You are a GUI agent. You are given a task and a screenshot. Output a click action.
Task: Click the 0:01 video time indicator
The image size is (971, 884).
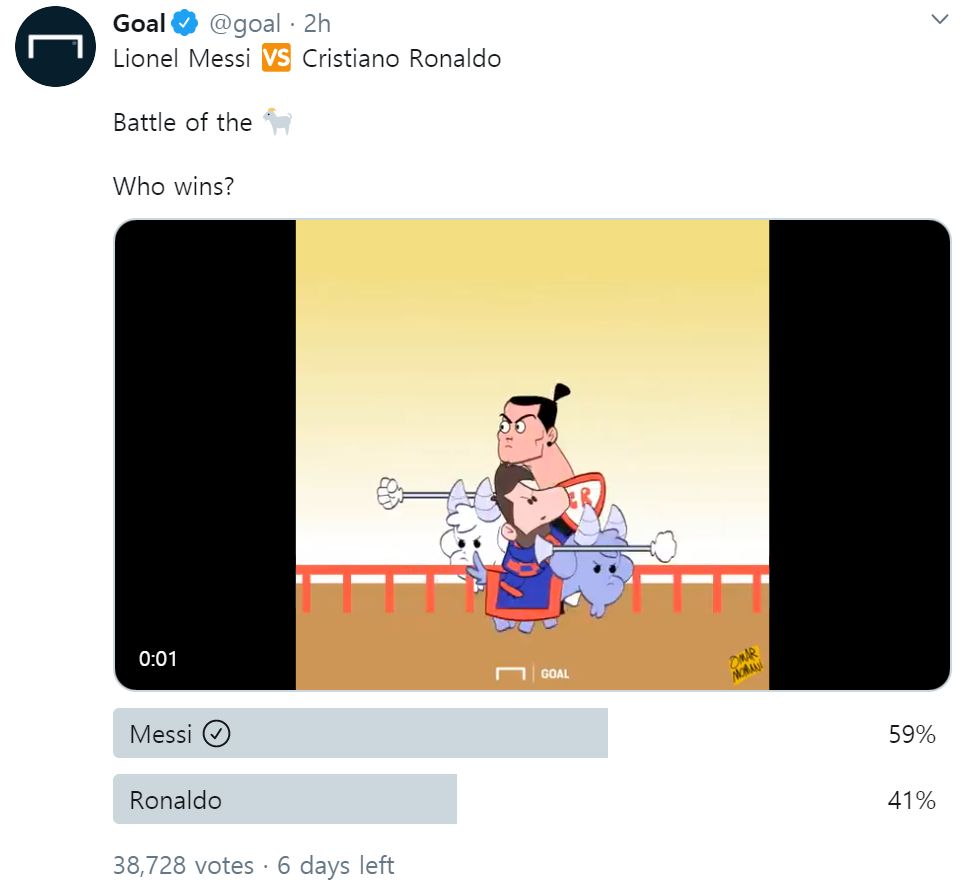(158, 659)
